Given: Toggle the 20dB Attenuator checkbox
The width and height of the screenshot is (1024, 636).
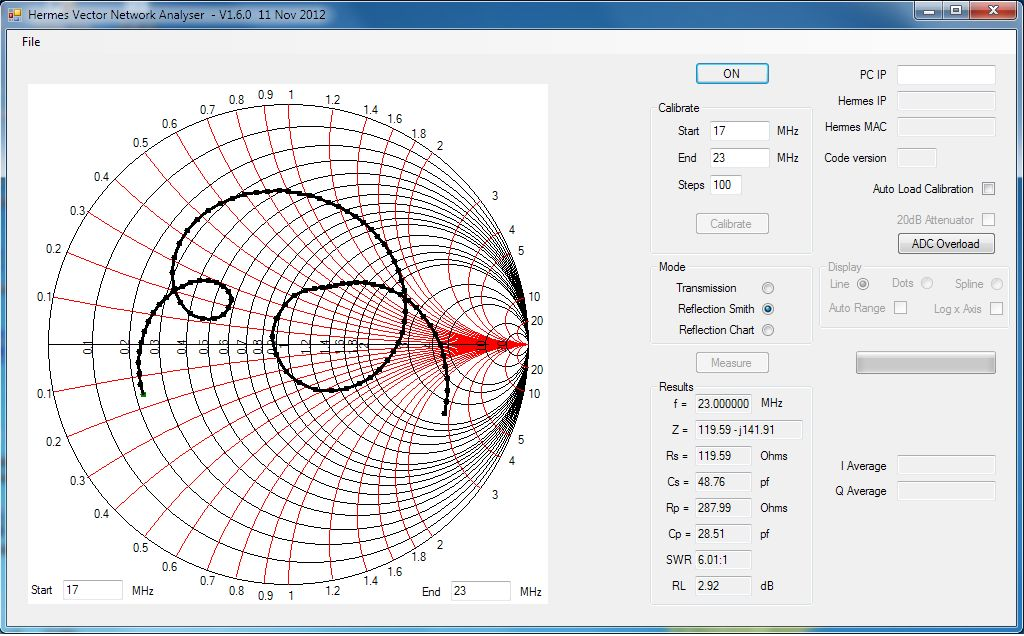Looking at the screenshot, I should pyautogui.click(x=986, y=220).
